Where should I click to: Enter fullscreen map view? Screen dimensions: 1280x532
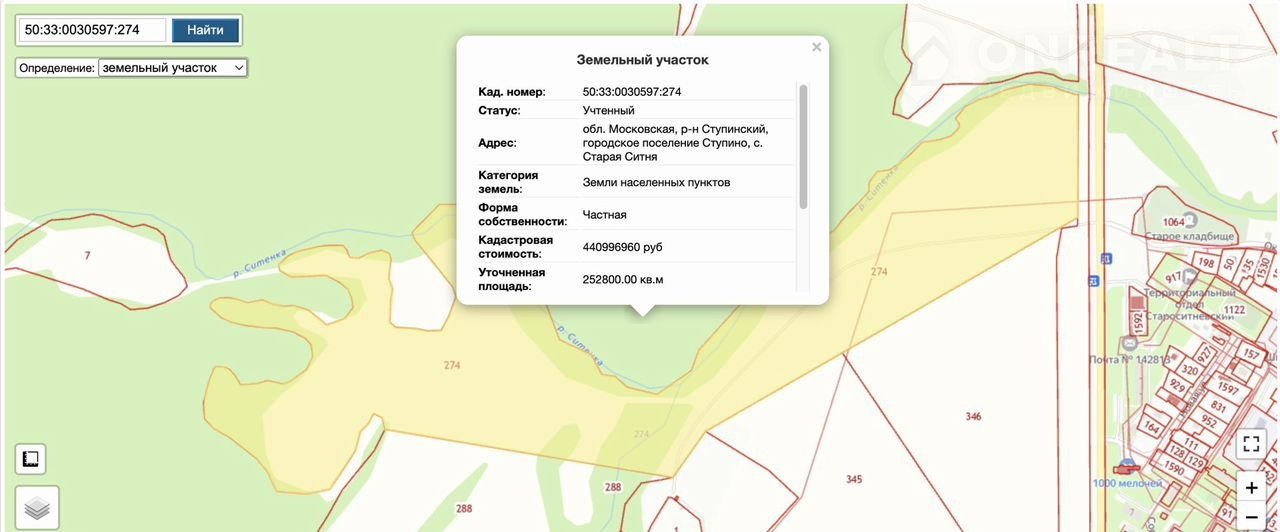(1251, 444)
